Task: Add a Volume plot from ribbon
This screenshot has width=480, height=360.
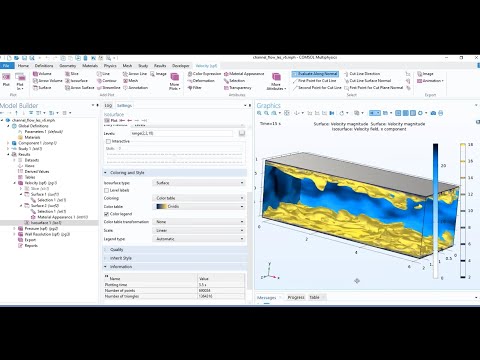Action: pos(42,74)
